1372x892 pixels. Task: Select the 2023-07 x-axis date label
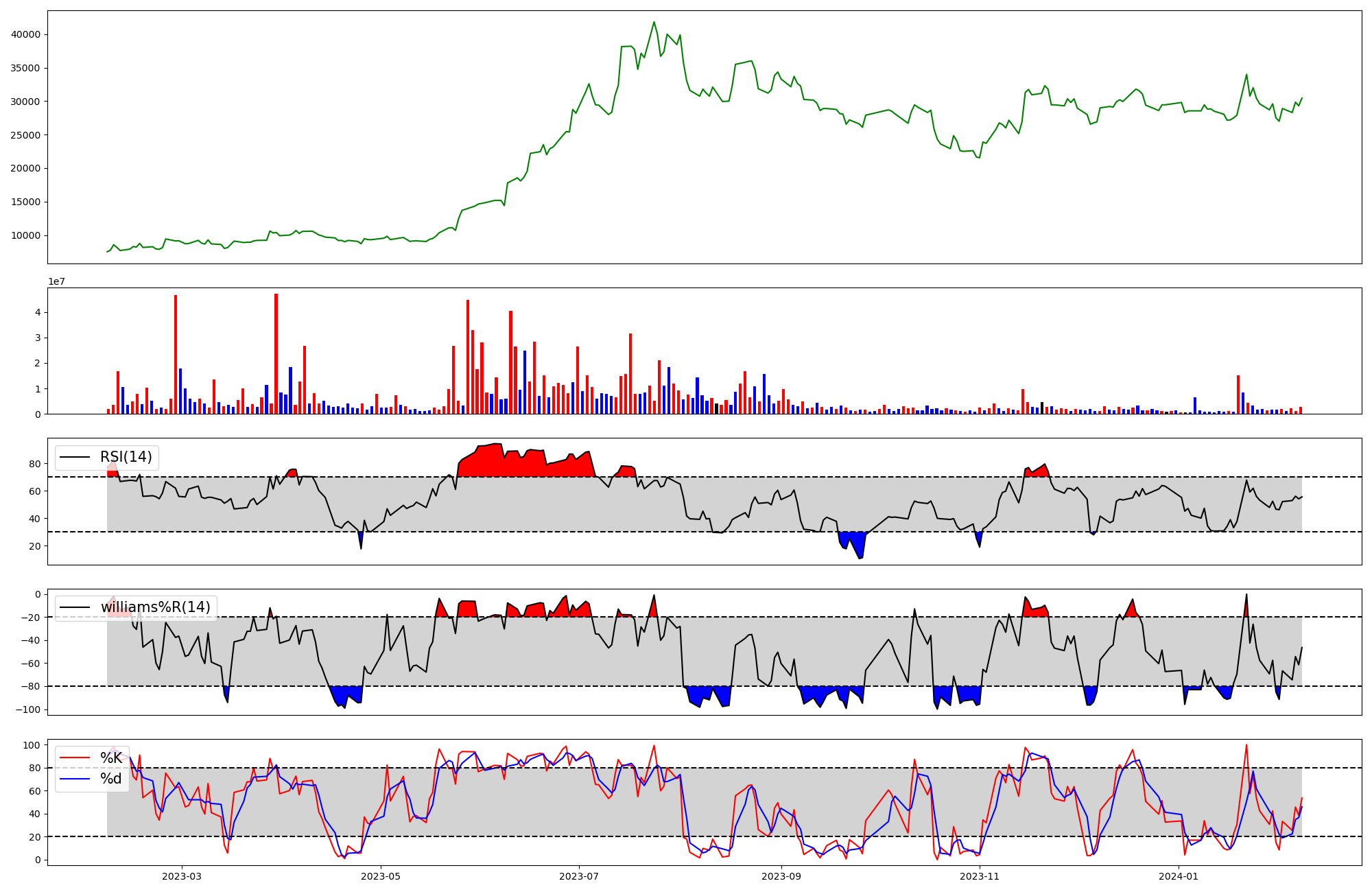click(580, 876)
